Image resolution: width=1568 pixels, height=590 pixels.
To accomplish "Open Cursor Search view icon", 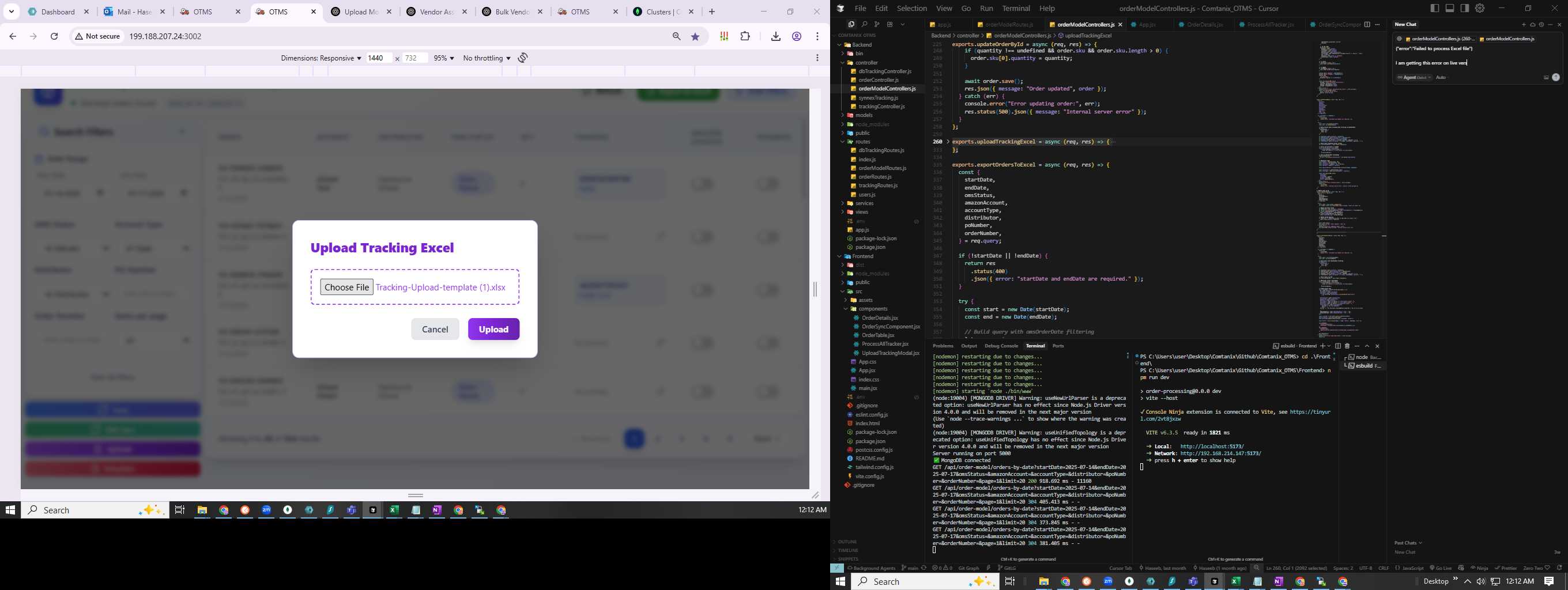I will pyautogui.click(x=864, y=24).
